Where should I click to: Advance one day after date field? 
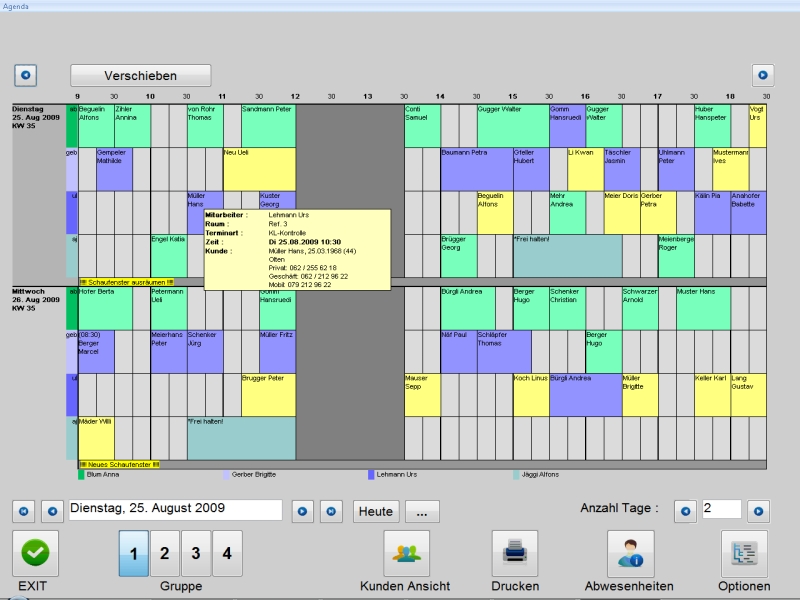coord(303,511)
